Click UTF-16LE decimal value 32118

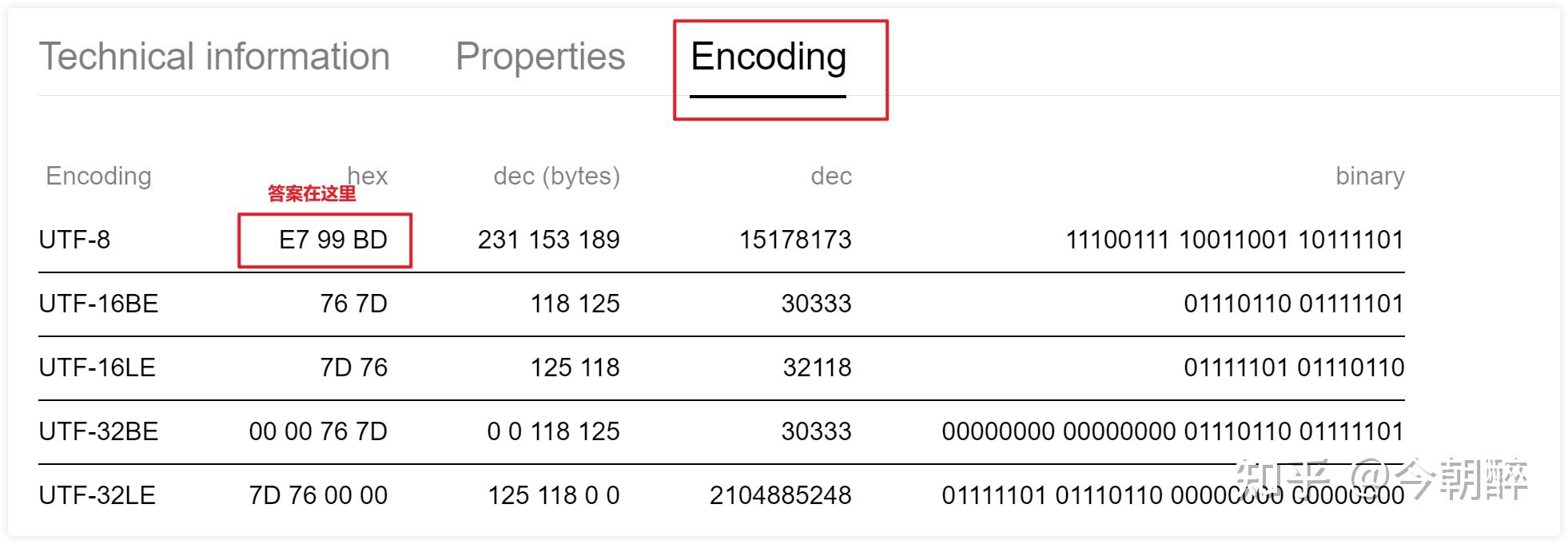817,367
